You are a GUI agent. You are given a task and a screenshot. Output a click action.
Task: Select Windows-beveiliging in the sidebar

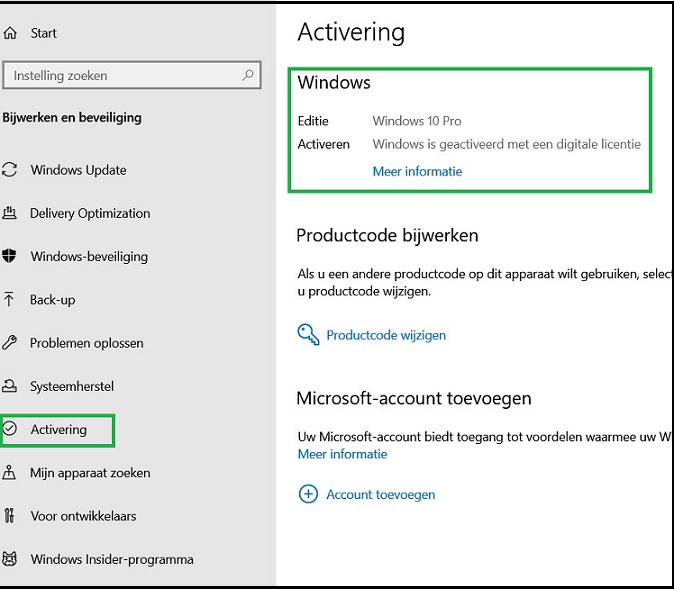[89, 257]
